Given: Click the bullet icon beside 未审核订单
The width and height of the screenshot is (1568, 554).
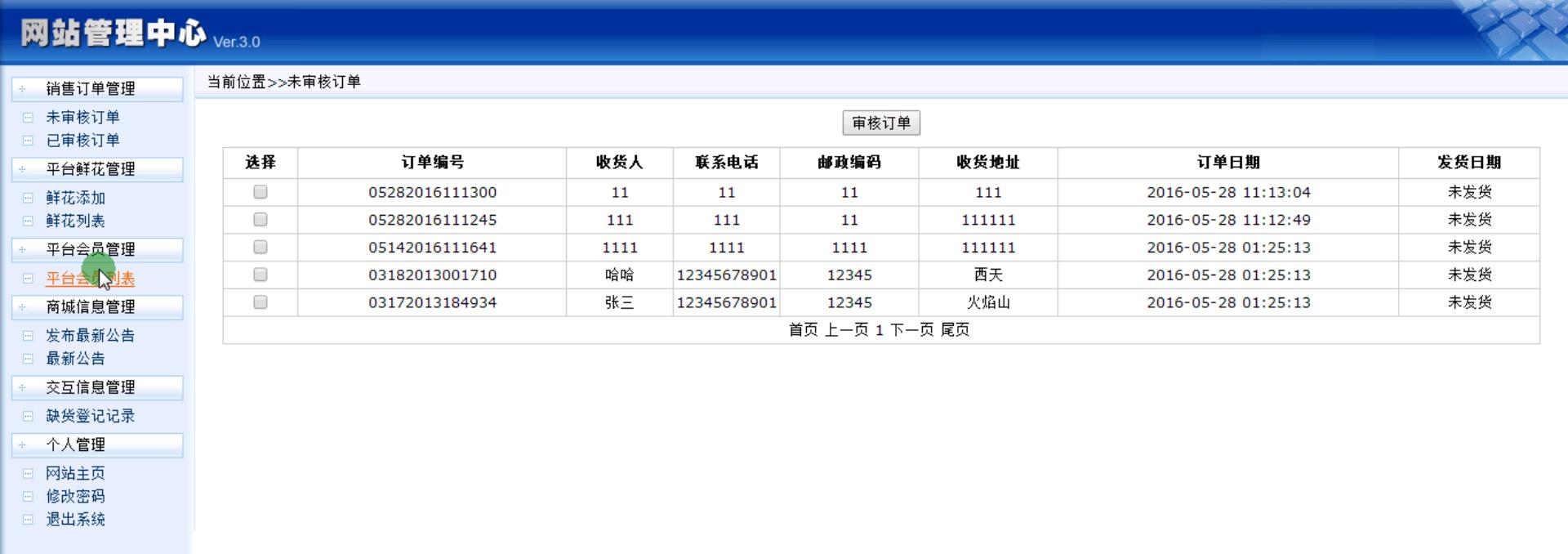Looking at the screenshot, I should click(x=28, y=118).
